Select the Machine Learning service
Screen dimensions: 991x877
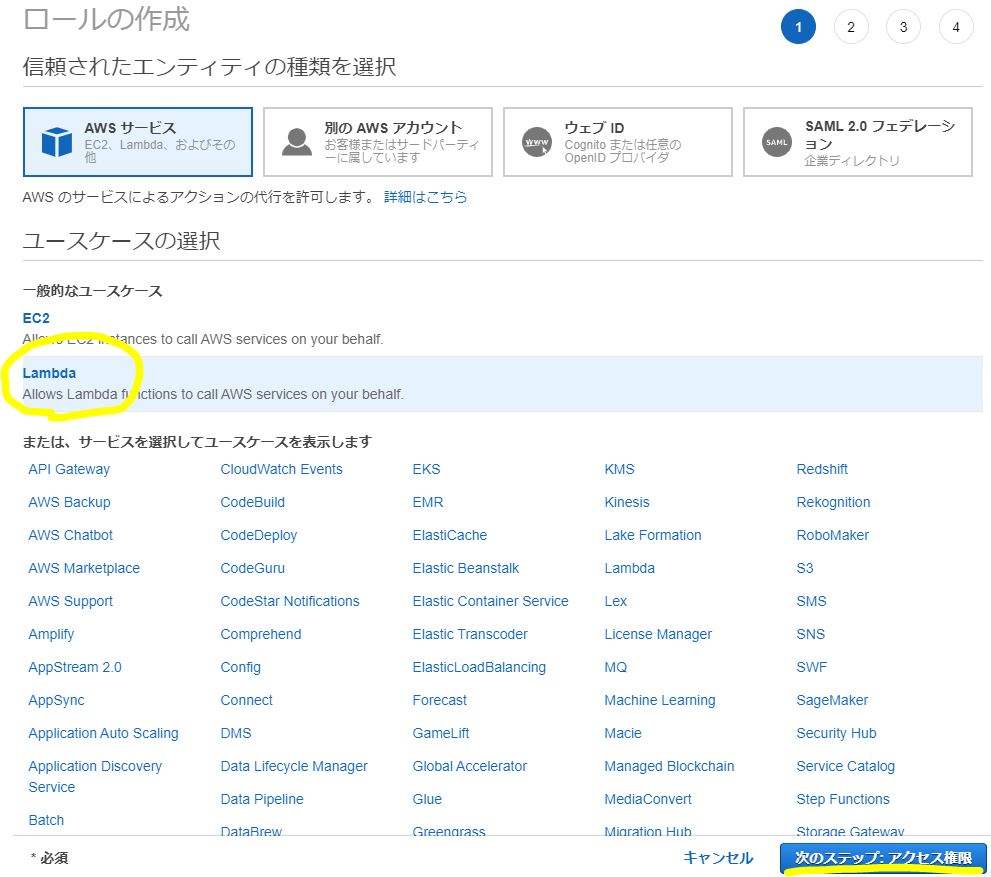point(660,700)
